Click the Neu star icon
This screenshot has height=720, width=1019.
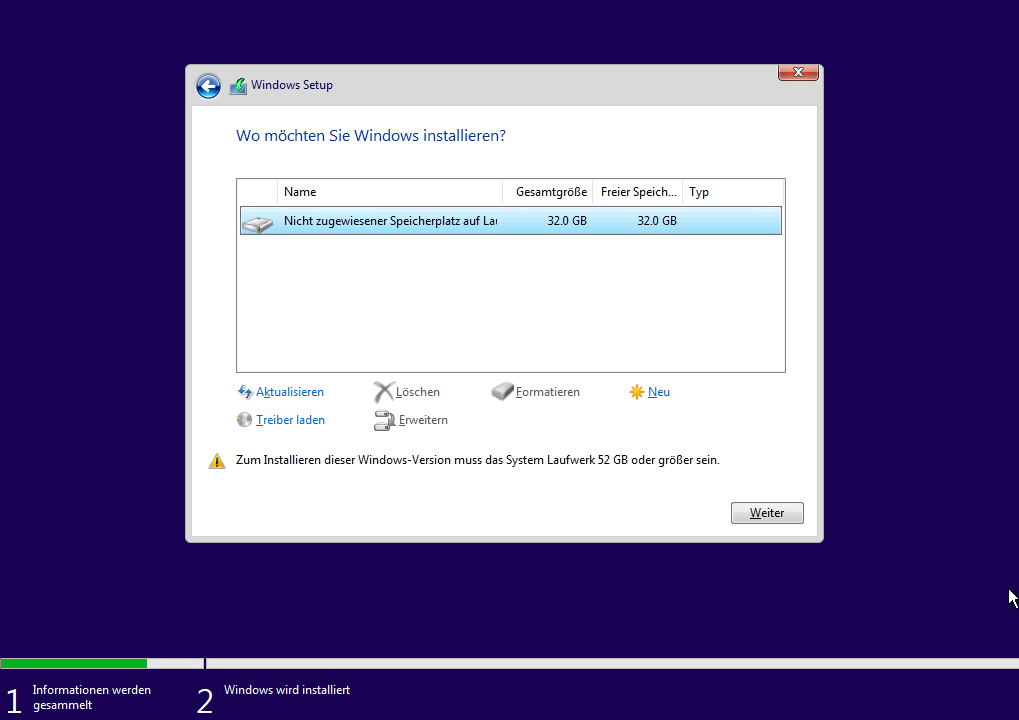[636, 392]
